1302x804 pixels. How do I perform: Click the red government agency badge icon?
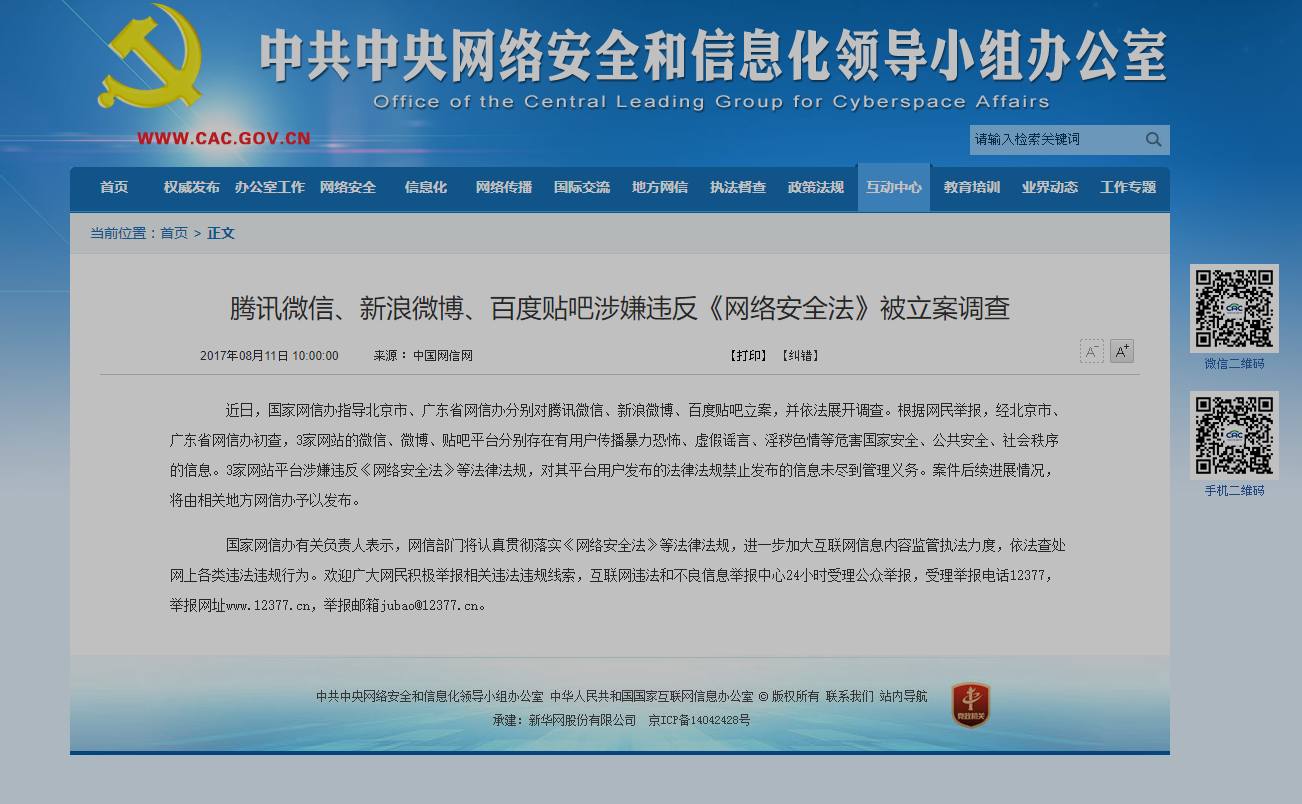click(970, 705)
